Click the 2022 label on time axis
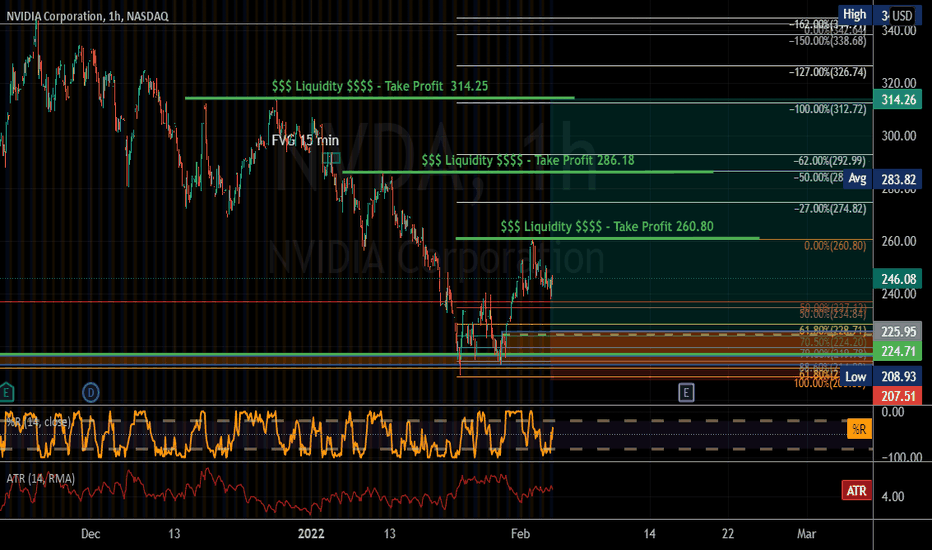932x550 pixels. click(x=311, y=533)
